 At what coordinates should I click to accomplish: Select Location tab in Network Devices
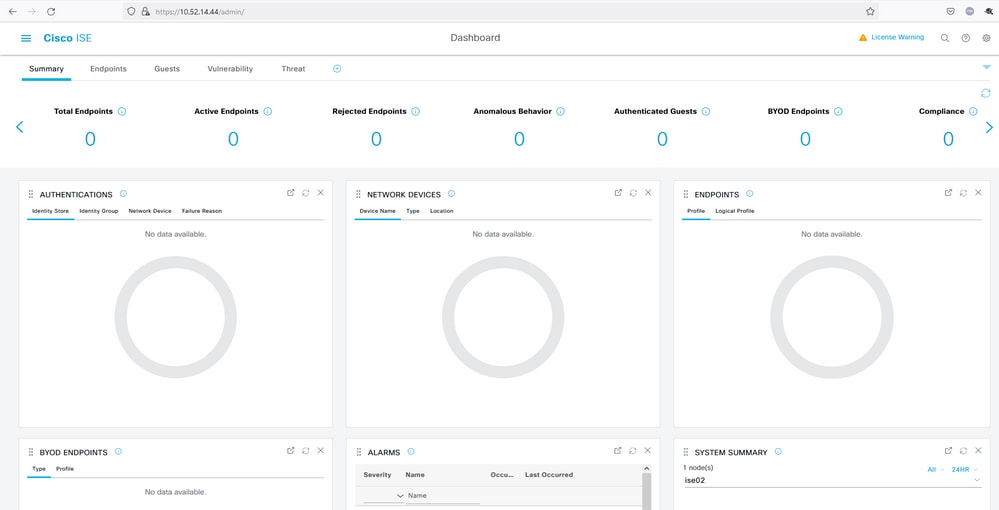[442, 211]
